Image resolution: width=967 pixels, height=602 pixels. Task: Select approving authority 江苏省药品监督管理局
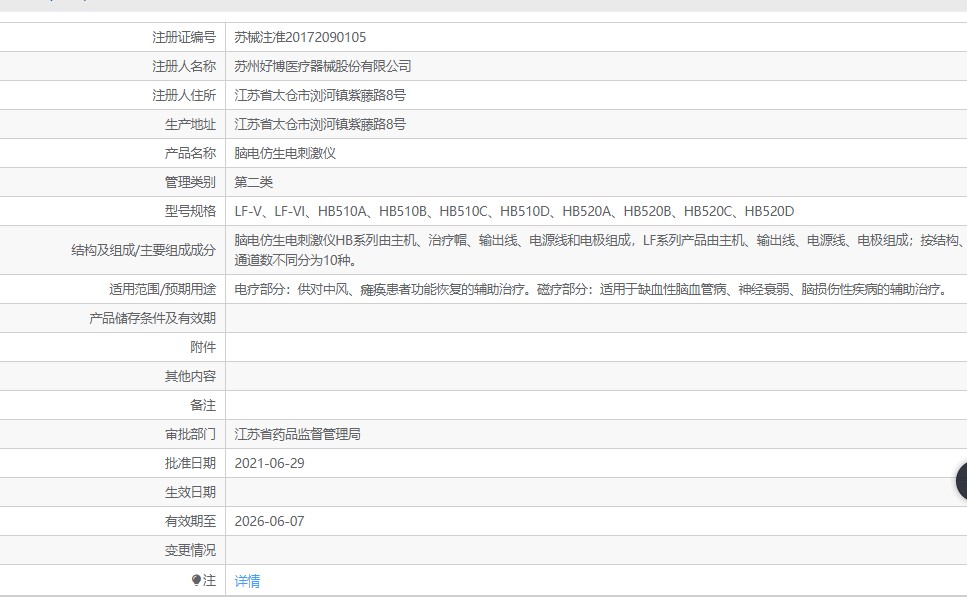coord(297,434)
